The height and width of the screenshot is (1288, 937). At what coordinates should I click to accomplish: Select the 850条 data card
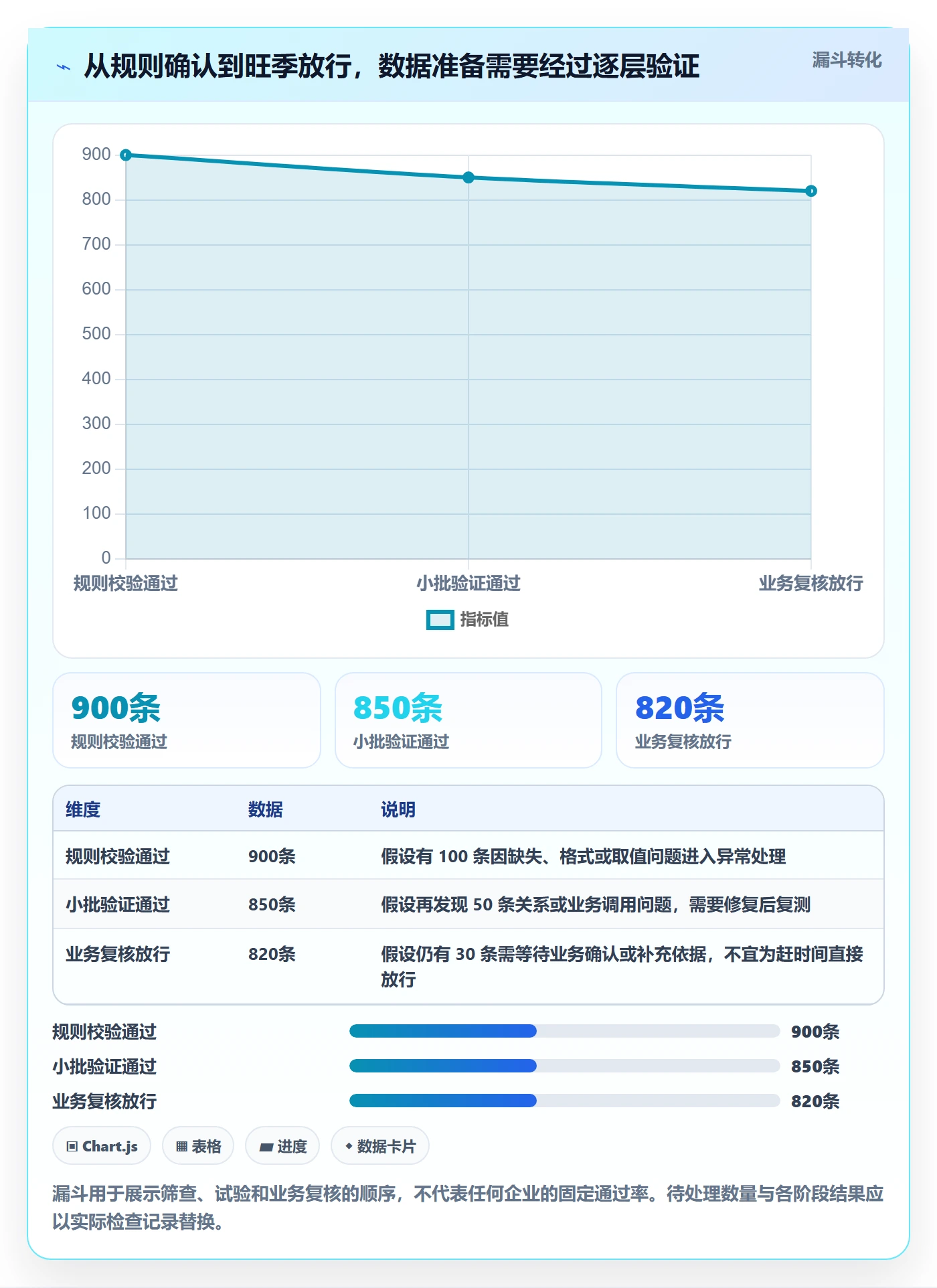click(468, 720)
